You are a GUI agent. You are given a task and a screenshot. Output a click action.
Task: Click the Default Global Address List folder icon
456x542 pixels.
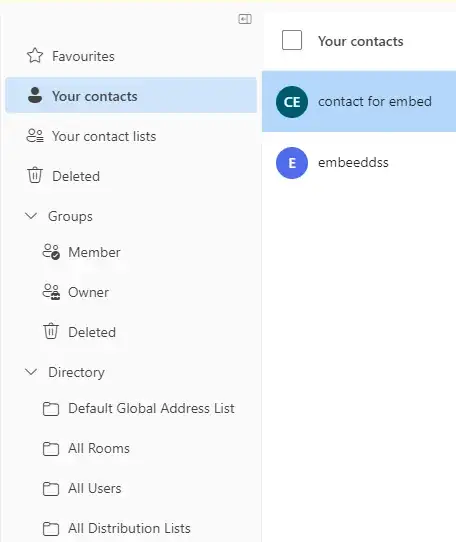click(51, 409)
